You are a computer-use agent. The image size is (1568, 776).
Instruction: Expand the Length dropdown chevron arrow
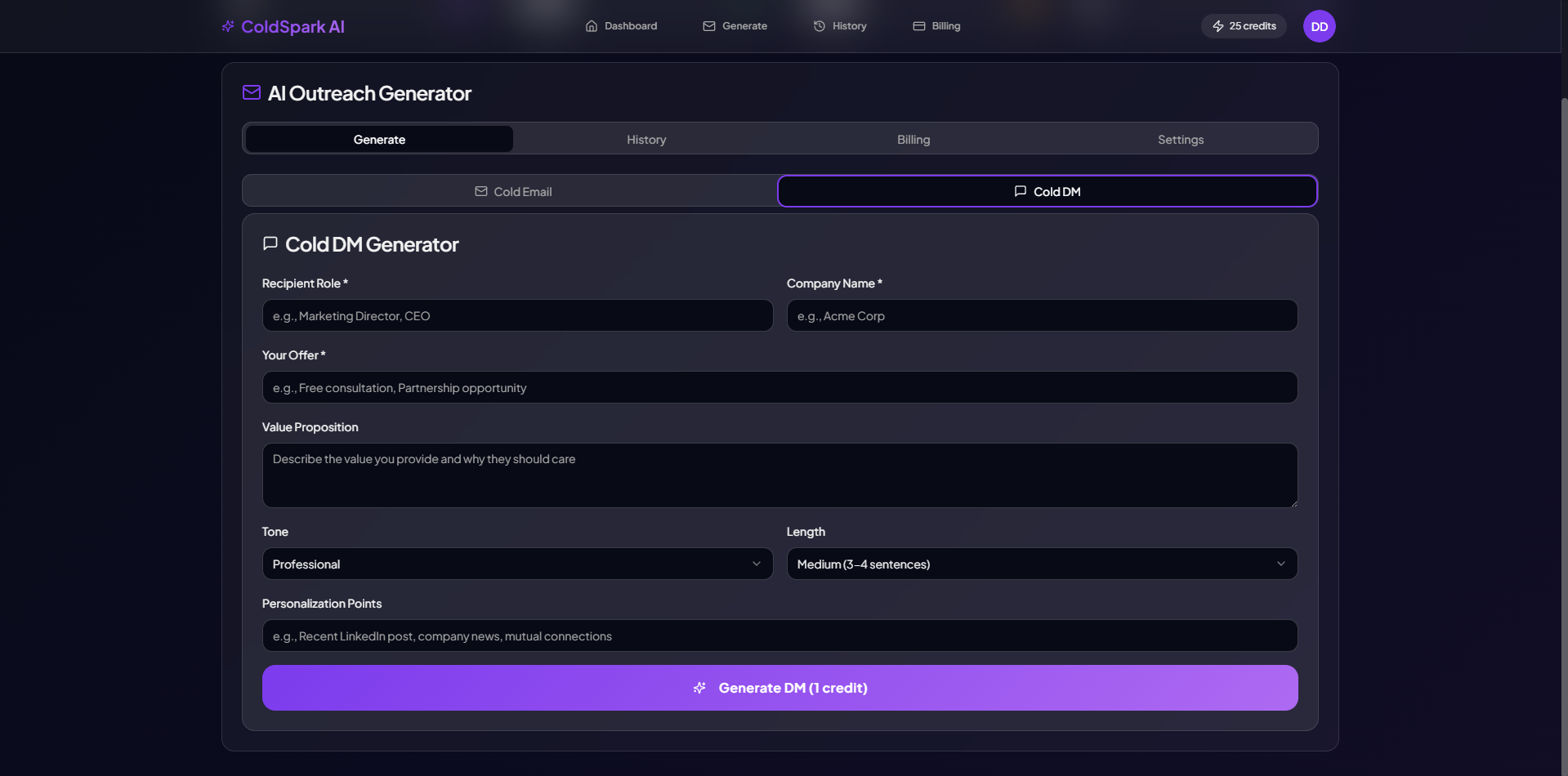coord(1281,564)
